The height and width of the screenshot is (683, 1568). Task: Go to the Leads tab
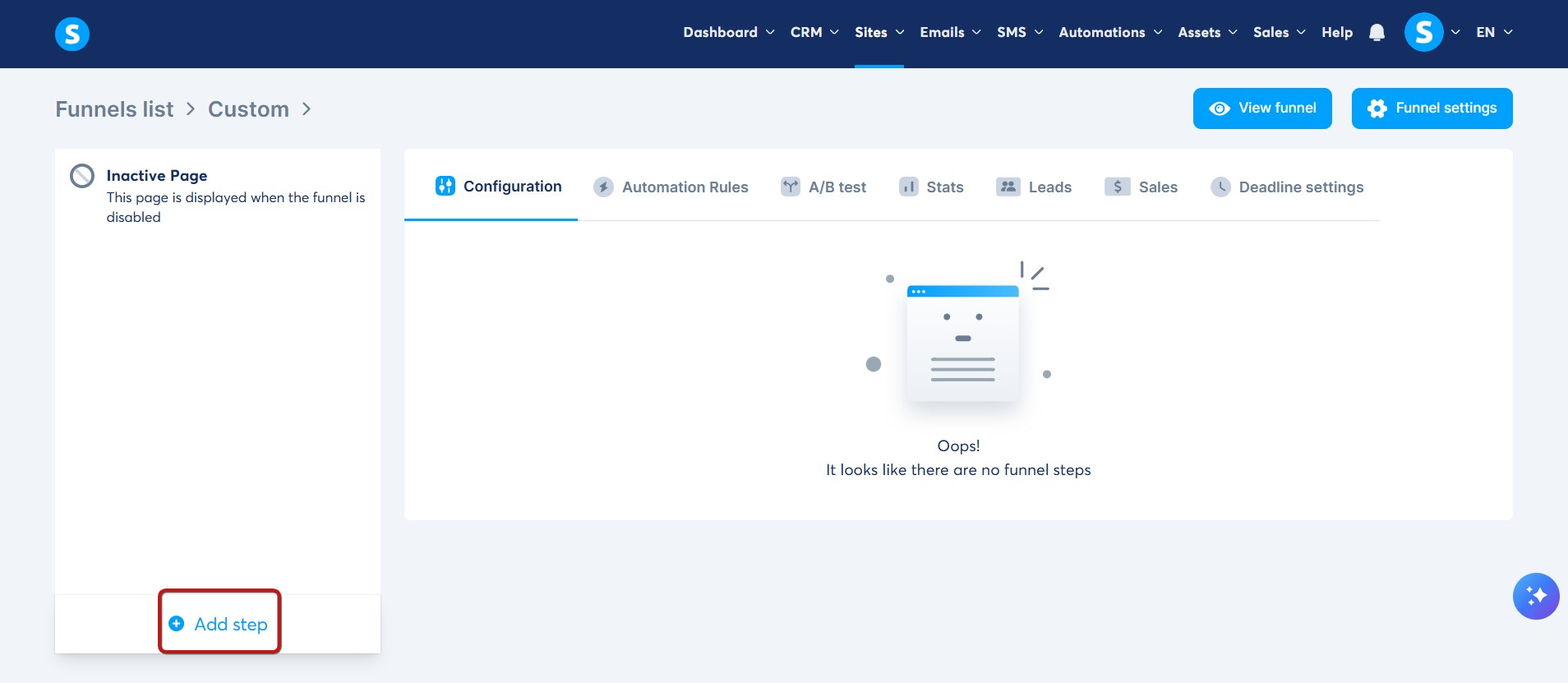click(1034, 187)
